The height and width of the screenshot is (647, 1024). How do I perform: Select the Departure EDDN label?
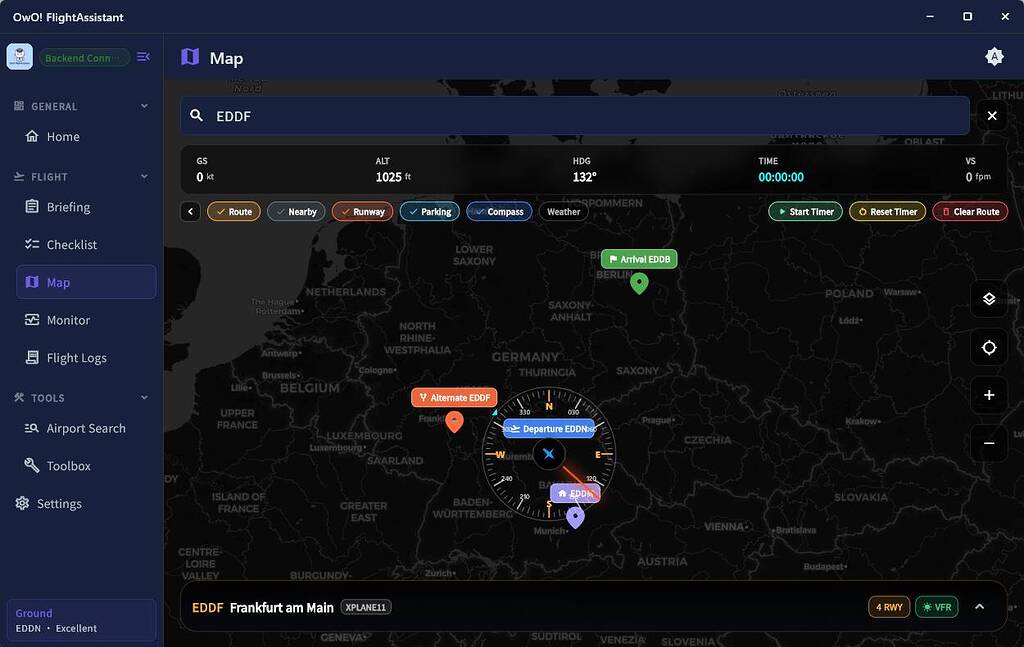pos(549,429)
